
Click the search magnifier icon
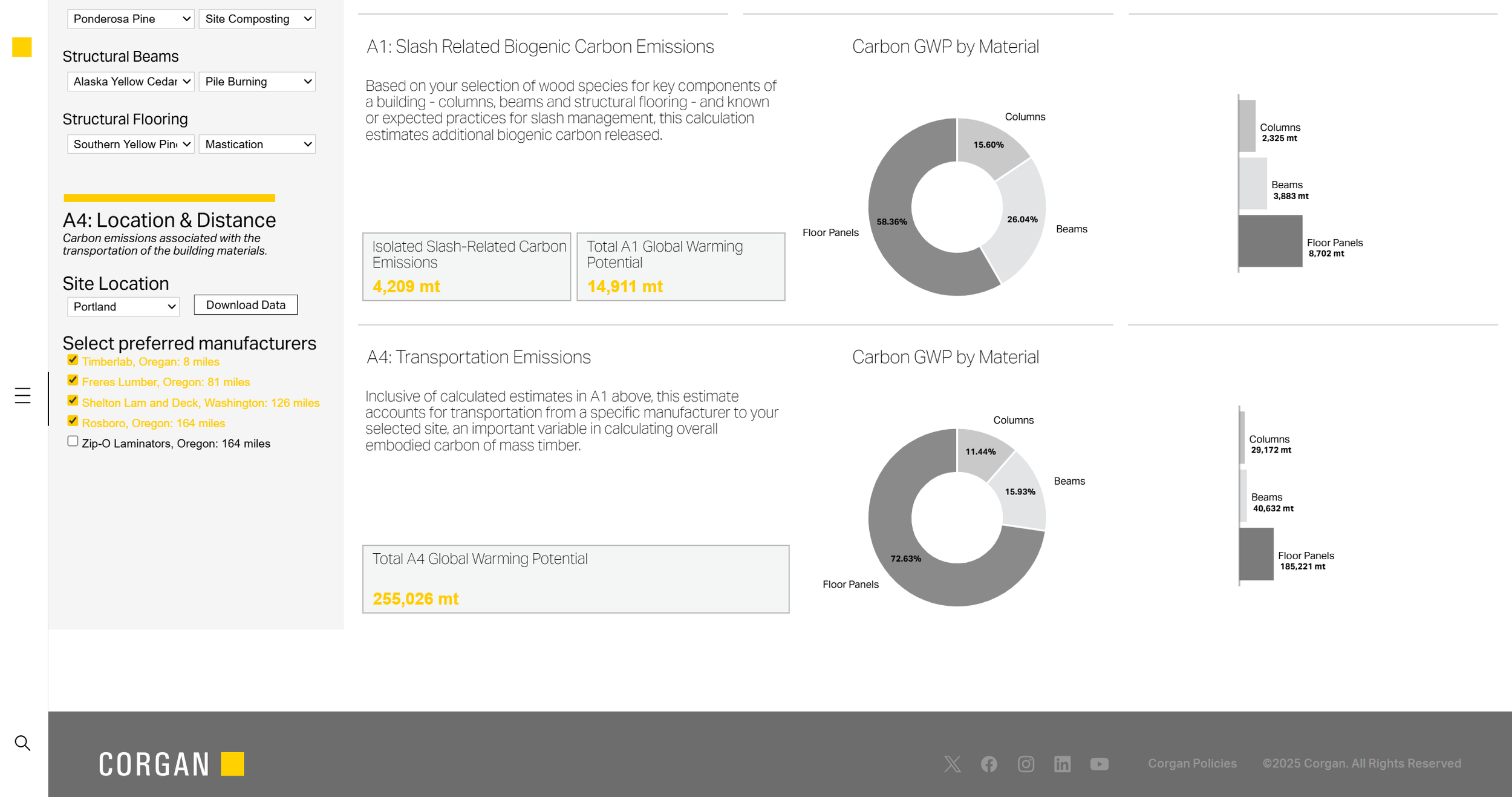22,743
